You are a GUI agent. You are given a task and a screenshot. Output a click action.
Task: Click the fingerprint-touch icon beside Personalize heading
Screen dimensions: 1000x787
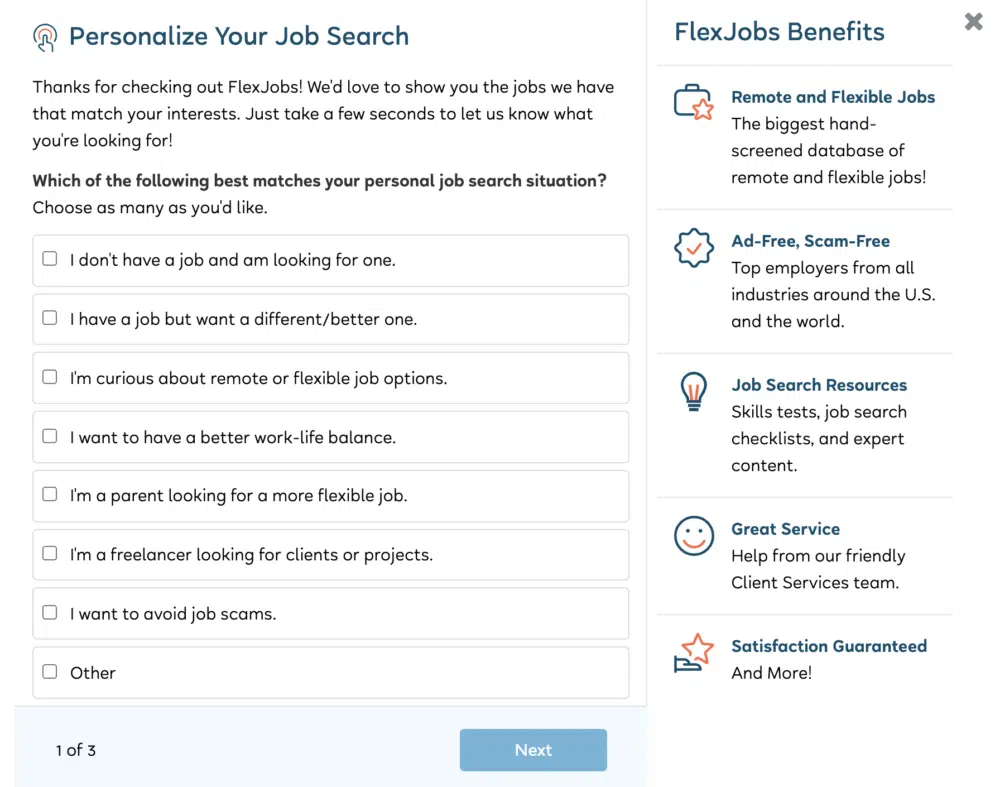45,38
